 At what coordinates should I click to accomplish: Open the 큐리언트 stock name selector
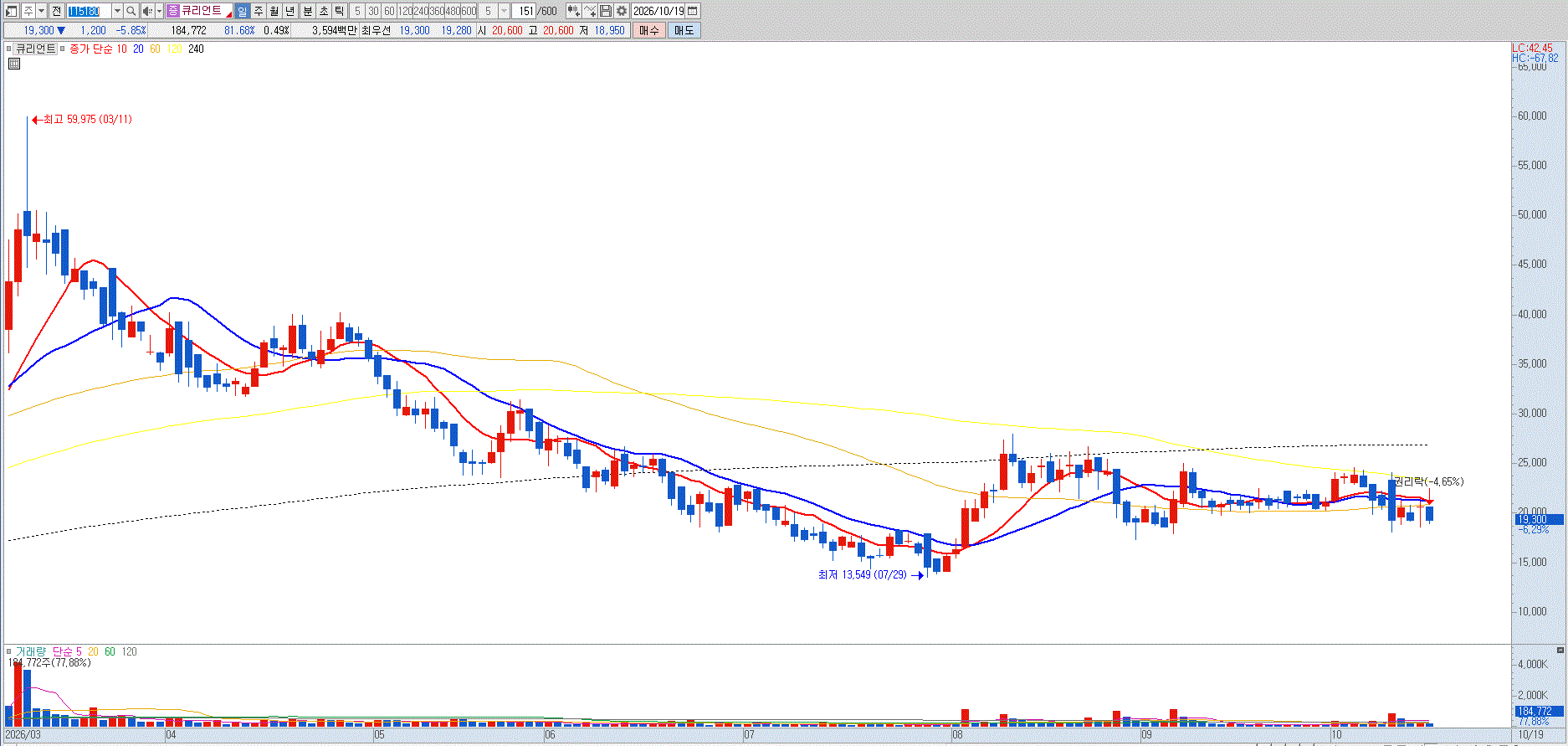tap(199, 11)
